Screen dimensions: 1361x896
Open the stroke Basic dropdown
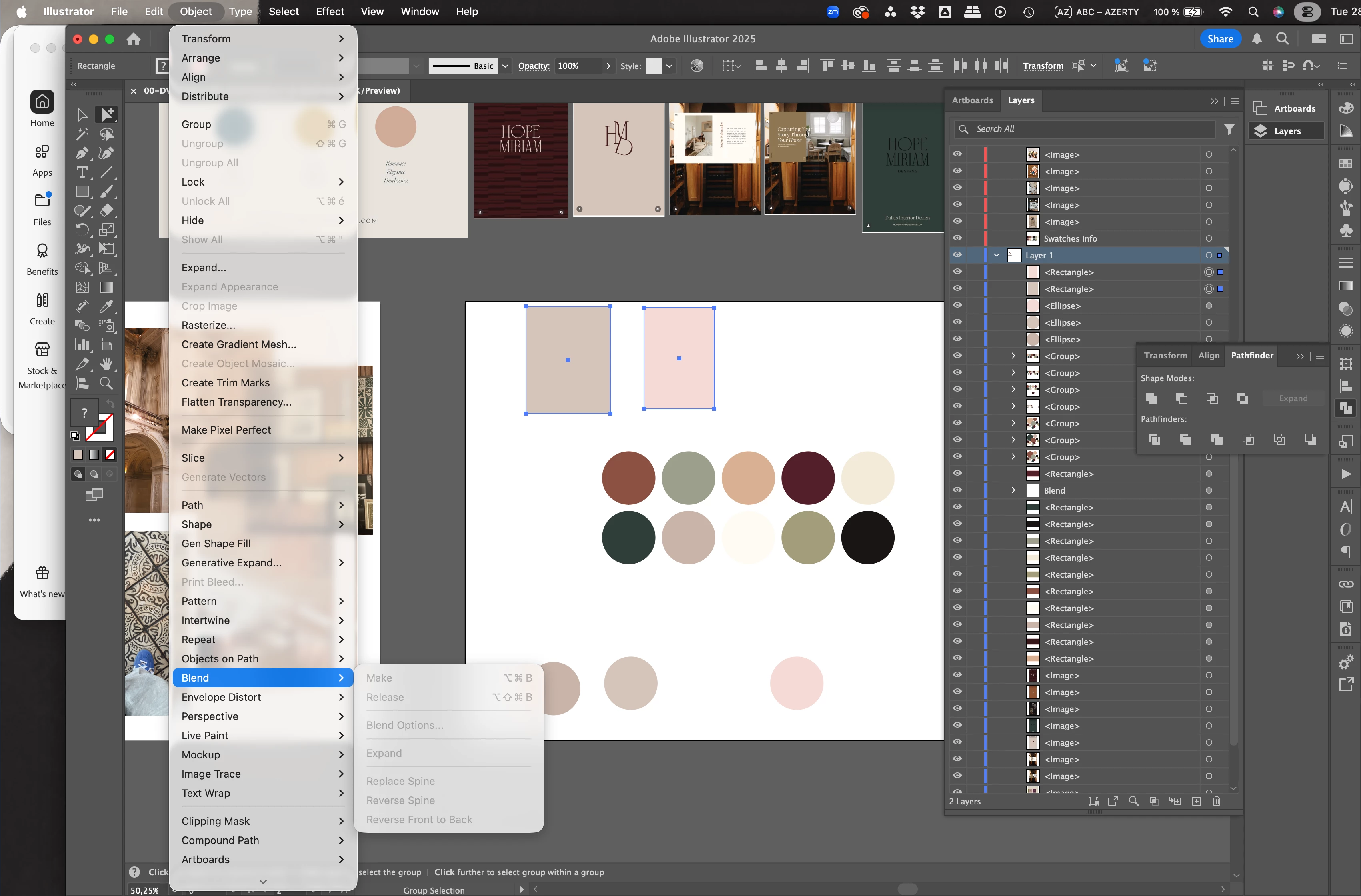pos(505,66)
